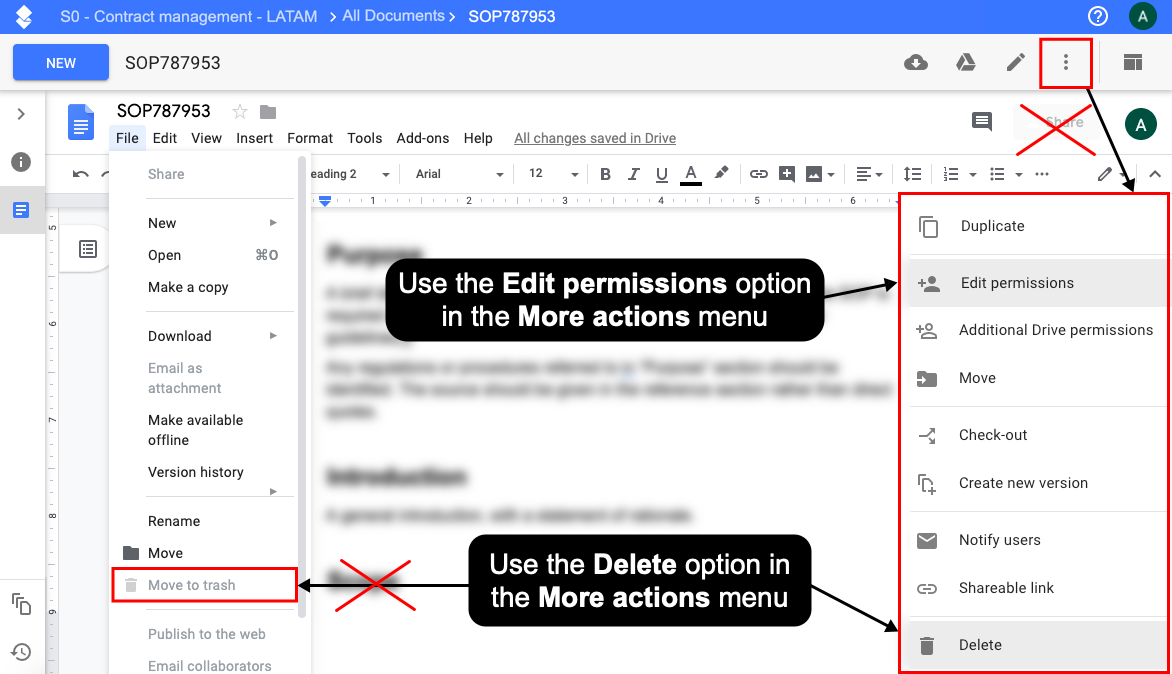The image size is (1172, 674).
Task: Click the pencil edit icon in header
Action: (1015, 63)
